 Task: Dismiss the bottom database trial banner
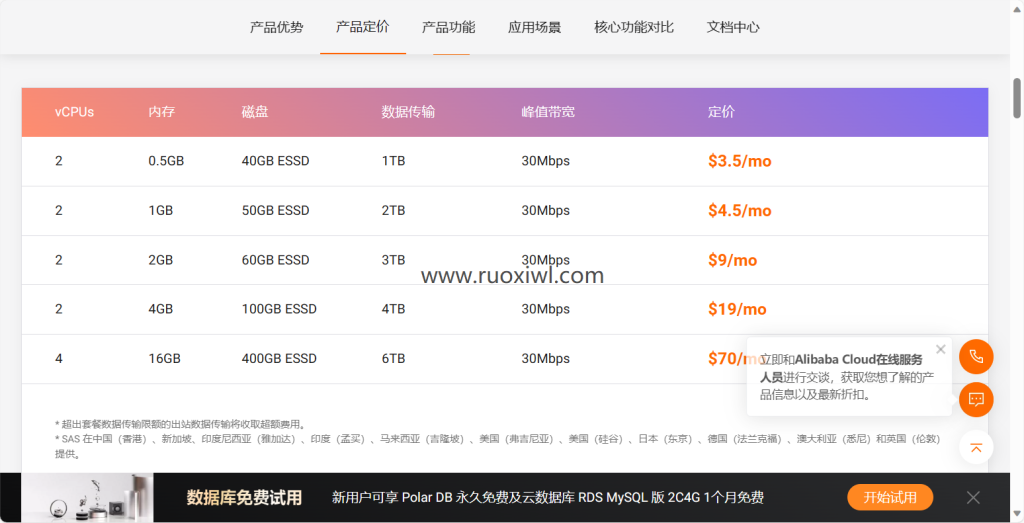click(x=973, y=497)
